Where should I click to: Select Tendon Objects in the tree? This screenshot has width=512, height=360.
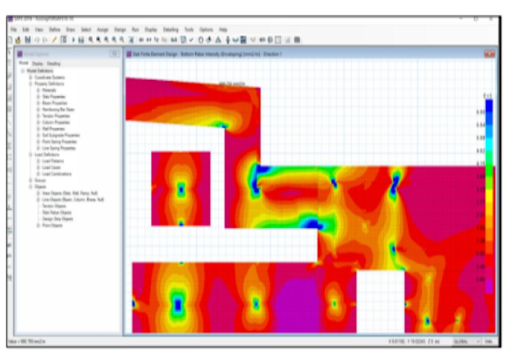pyautogui.click(x=54, y=206)
